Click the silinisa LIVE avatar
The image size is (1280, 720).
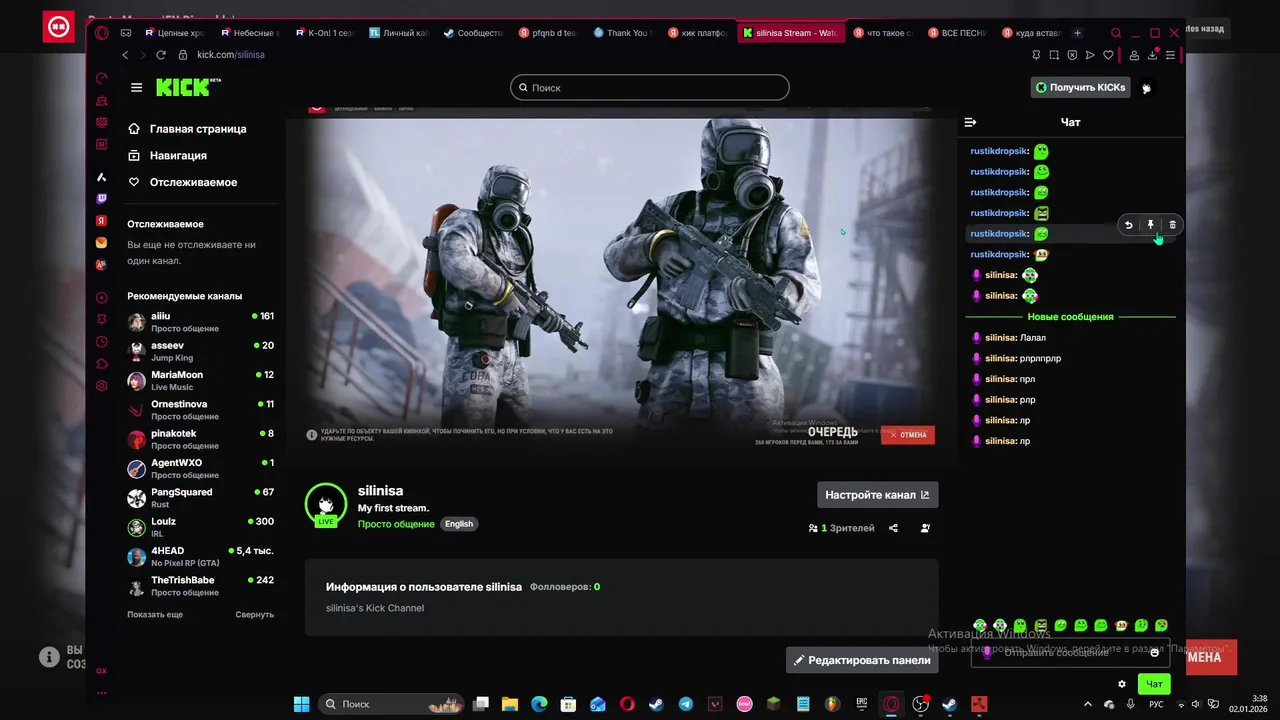click(x=326, y=505)
